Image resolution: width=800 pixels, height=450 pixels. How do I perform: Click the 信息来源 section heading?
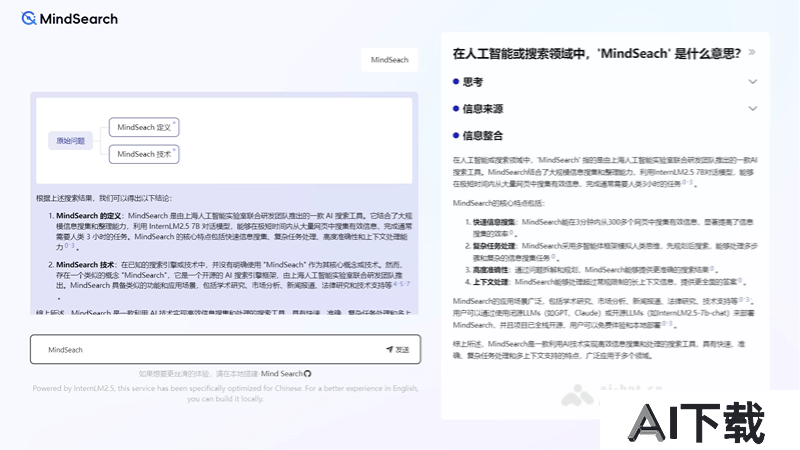[483, 109]
